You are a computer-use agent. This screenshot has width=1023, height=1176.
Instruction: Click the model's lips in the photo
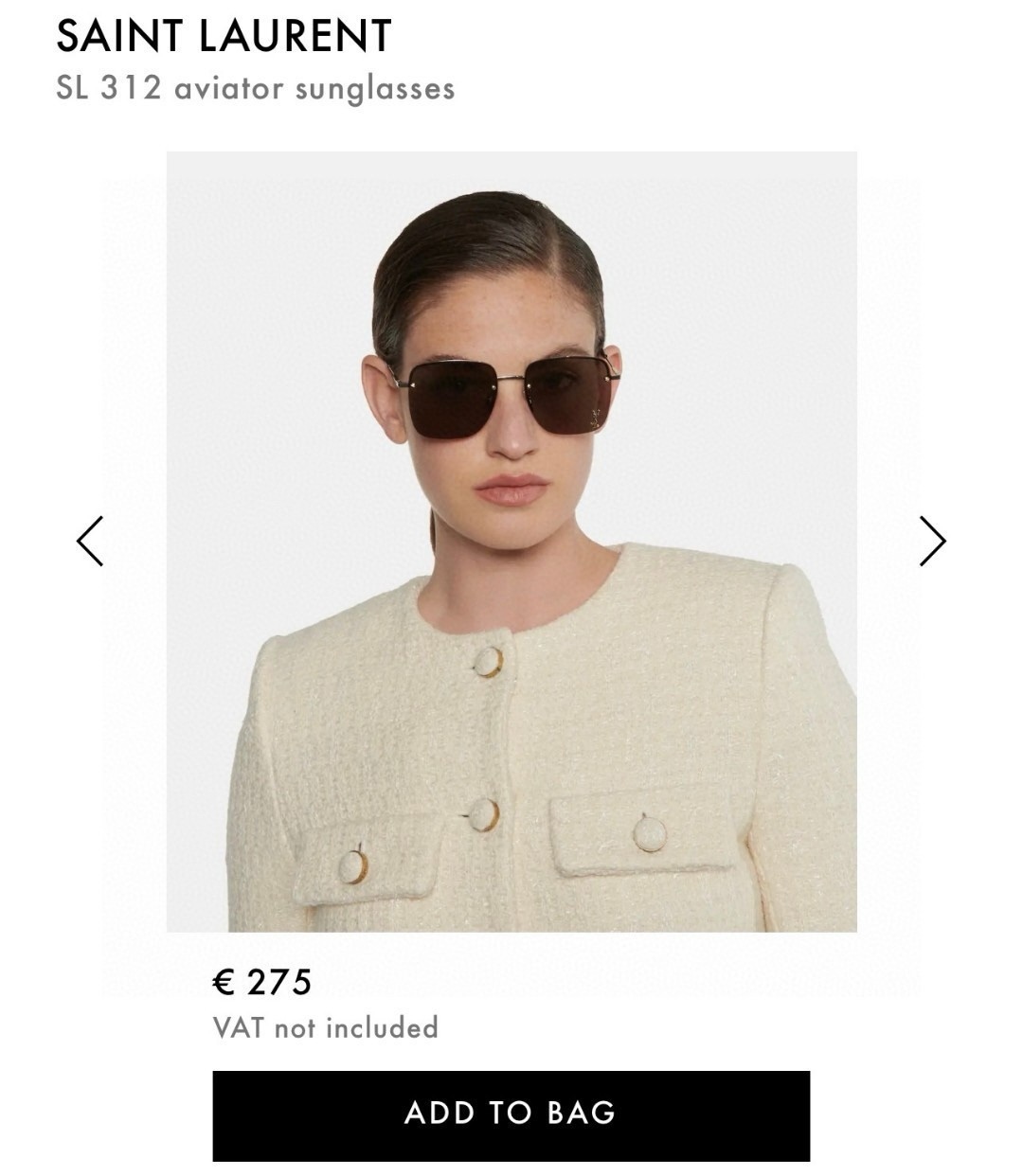pyautogui.click(x=511, y=490)
